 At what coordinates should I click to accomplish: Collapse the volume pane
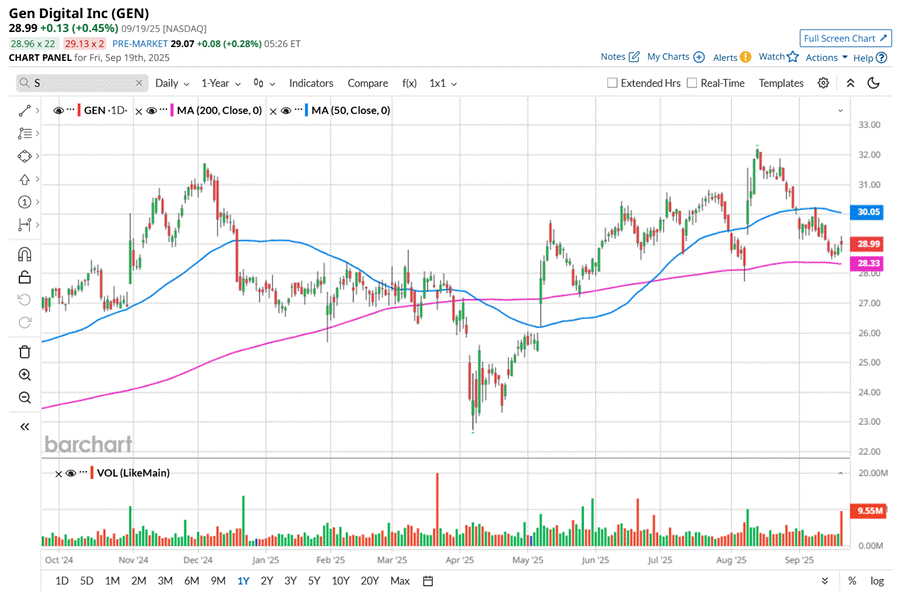[x=840, y=473]
